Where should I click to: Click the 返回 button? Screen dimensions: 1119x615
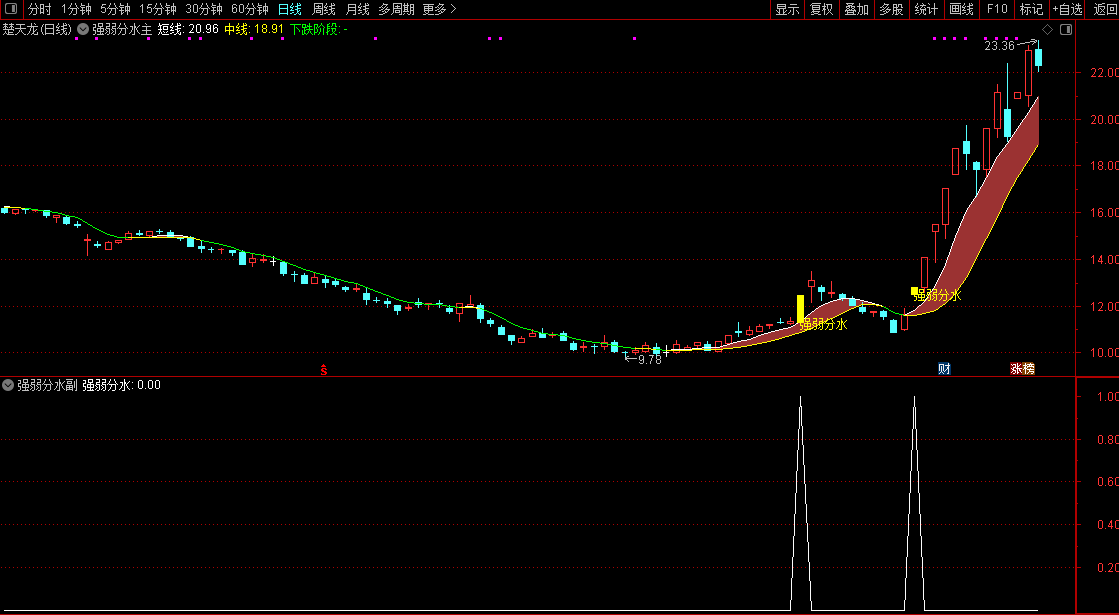[x=1104, y=9]
